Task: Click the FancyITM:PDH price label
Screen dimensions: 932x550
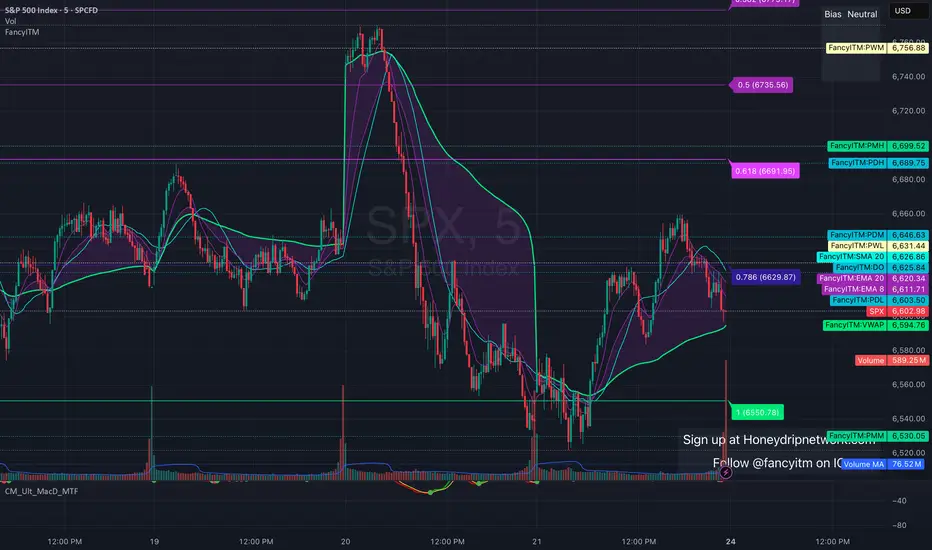Action: [879, 163]
